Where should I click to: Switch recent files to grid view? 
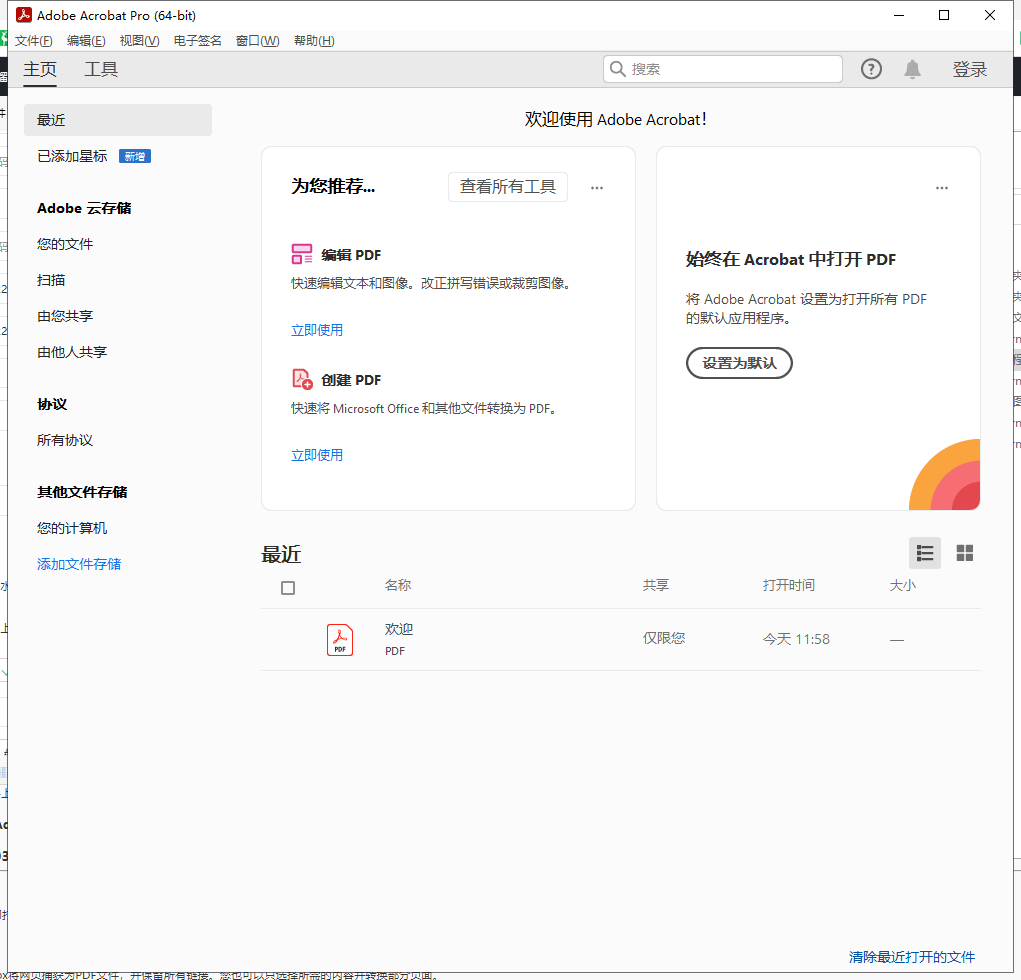point(964,553)
